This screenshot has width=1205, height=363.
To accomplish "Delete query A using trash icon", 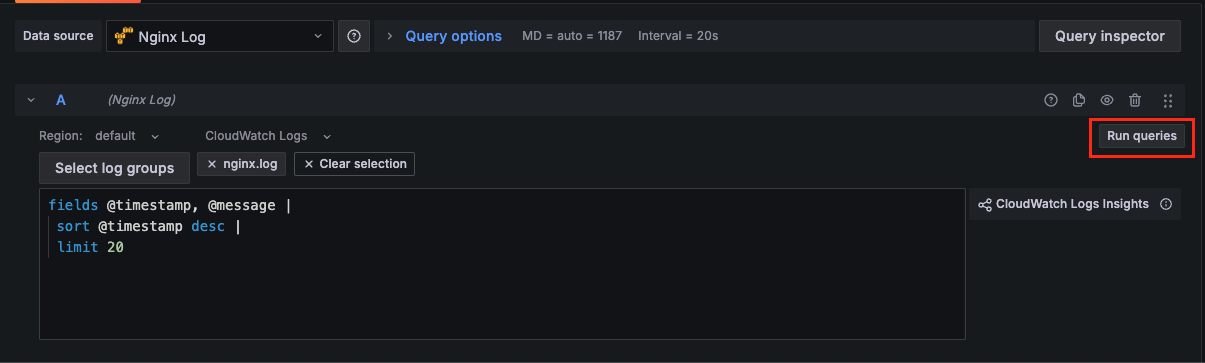I will (x=1135, y=100).
